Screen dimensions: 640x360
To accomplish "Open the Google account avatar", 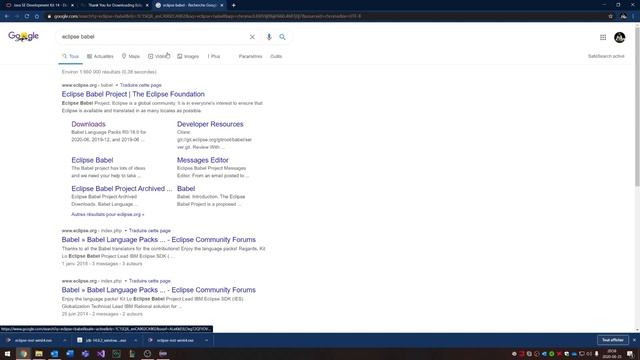I will (620, 37).
